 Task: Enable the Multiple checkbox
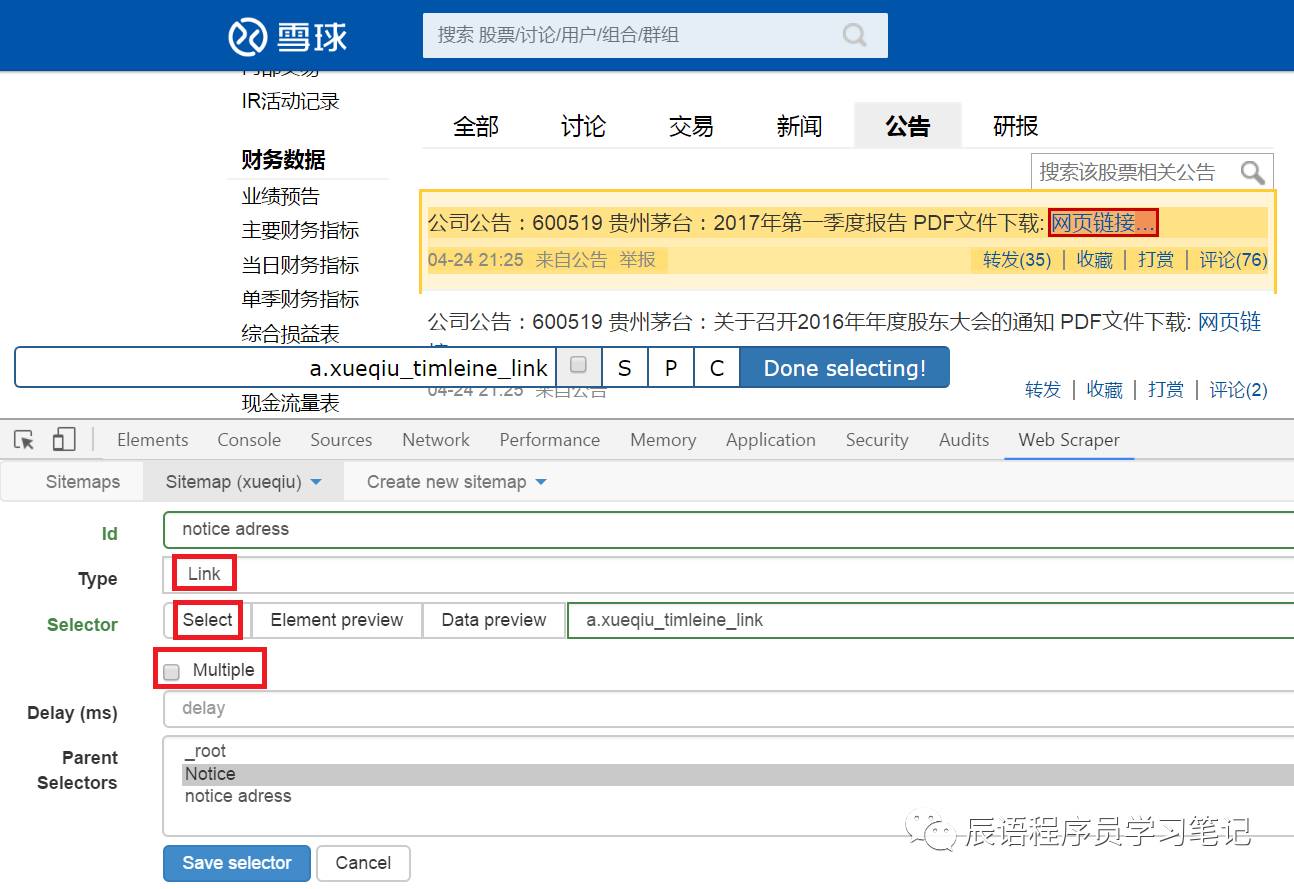171,671
